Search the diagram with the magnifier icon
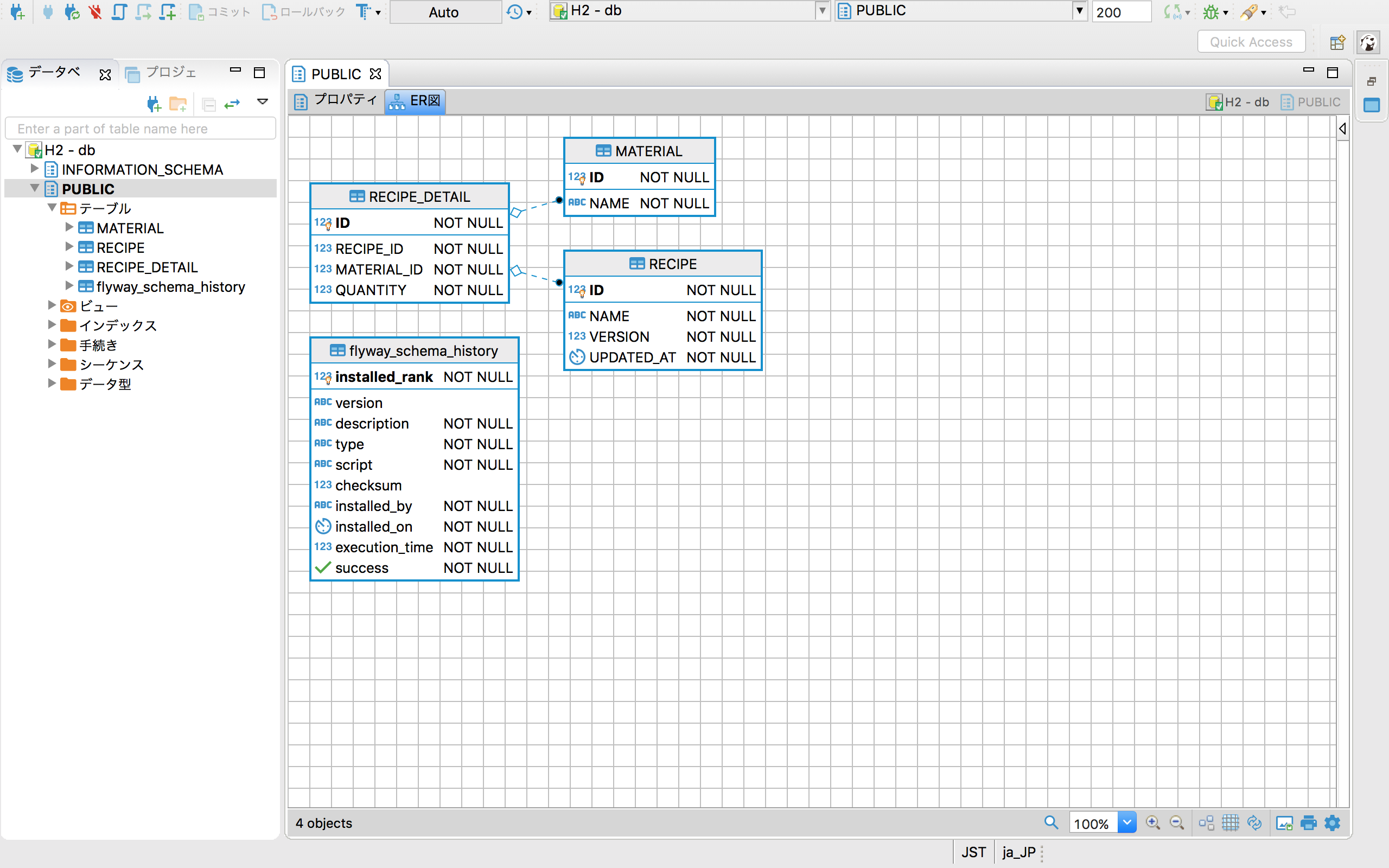This screenshot has width=1389, height=868. point(1051,822)
